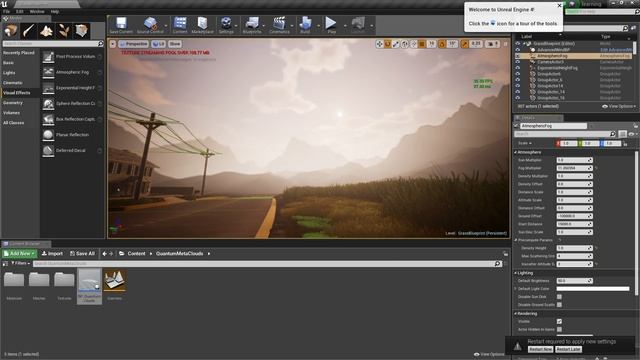This screenshot has width=640, height=360.
Task: Select scale gizmo icon in viewport
Action: coord(396,44)
